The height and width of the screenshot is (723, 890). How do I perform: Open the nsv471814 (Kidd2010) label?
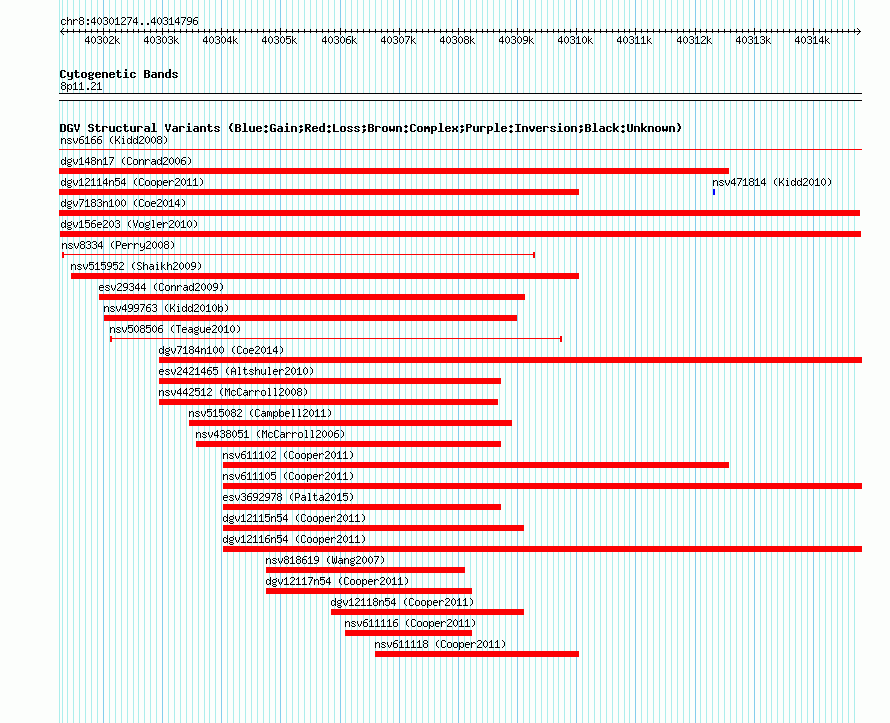[x=772, y=182]
